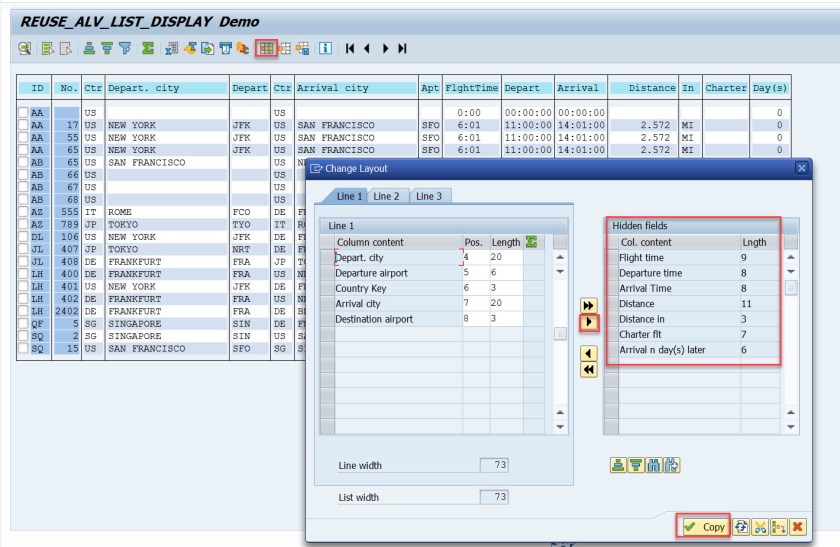Click the Arrival city column header
Screen dimensions: 840x547
coord(356,88)
